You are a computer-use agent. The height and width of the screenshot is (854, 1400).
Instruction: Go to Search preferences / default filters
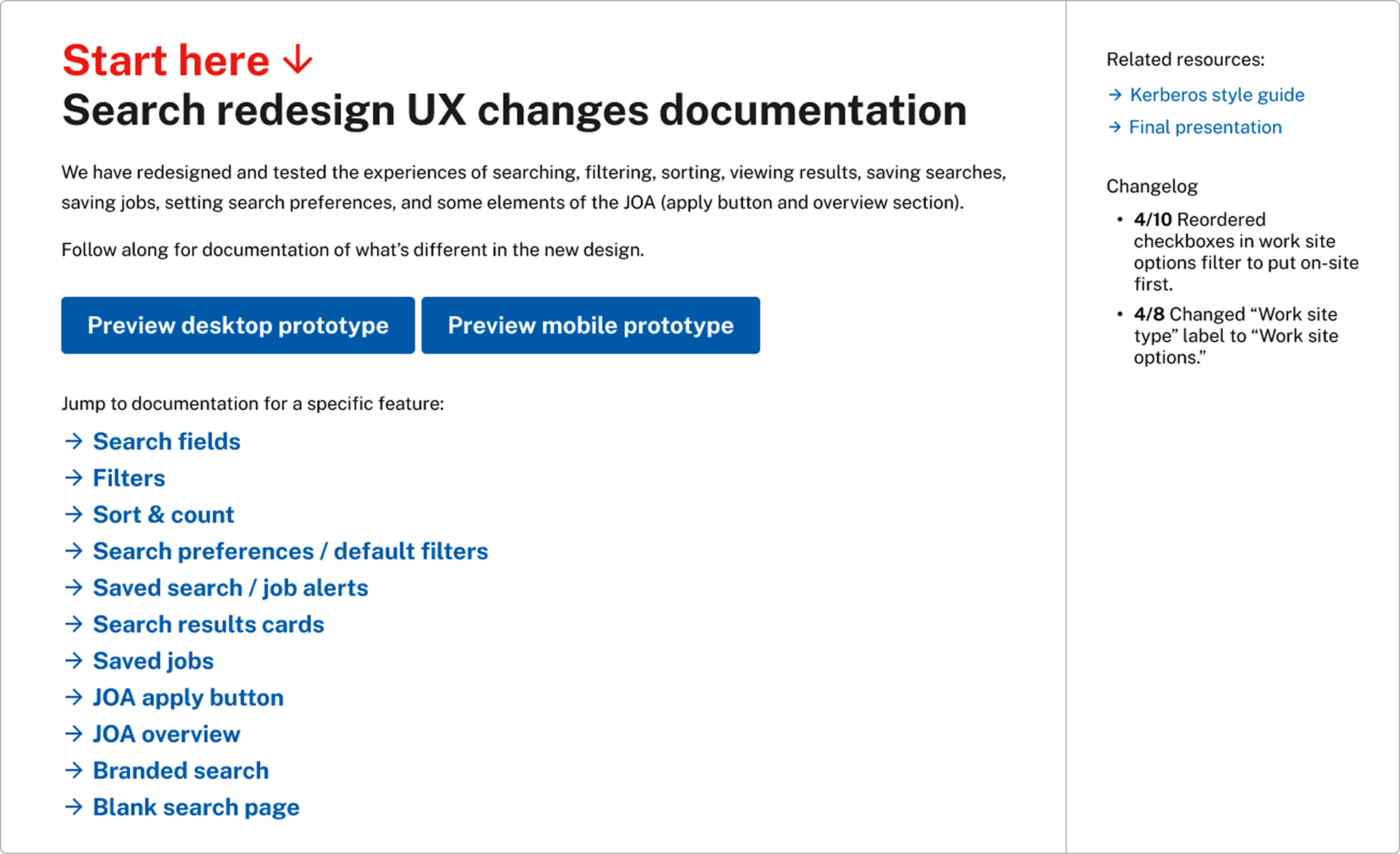point(290,551)
